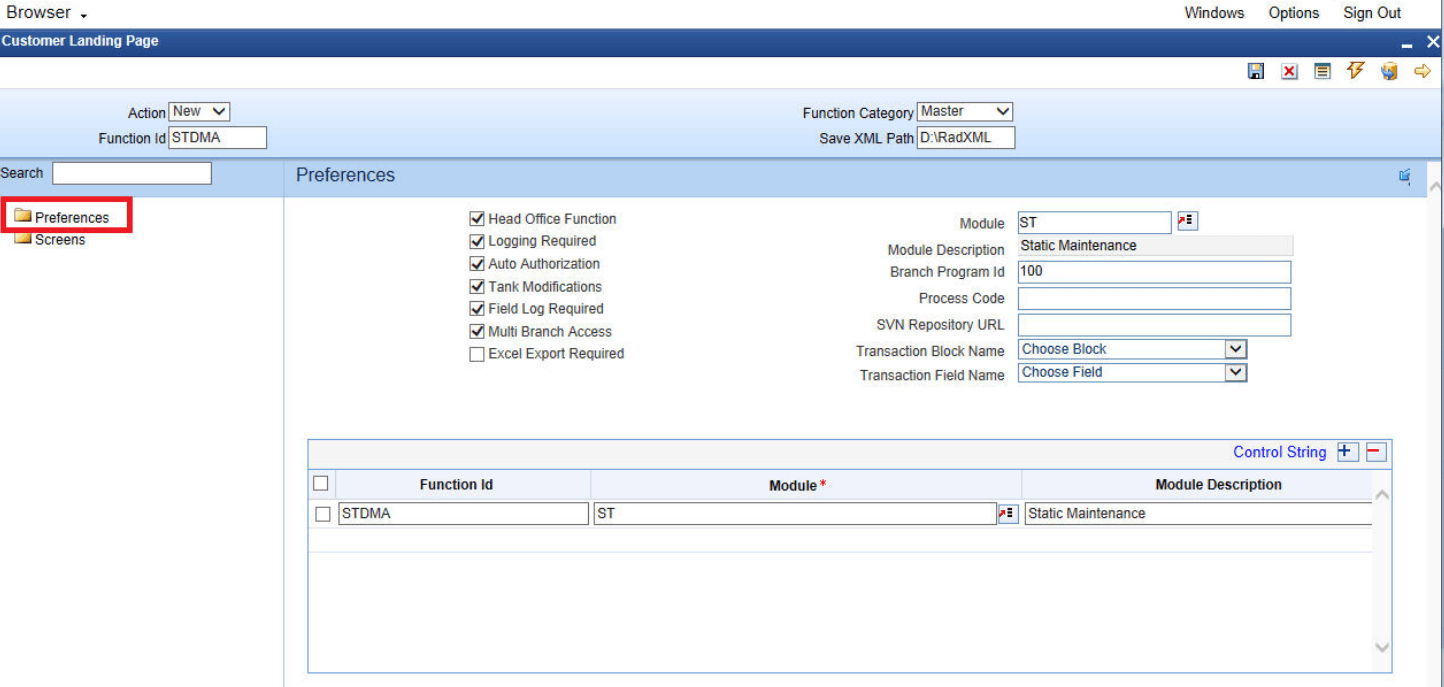Viewport: 1444px width, 687px height.
Task: Toggle Tank Modifications checkbox
Action: tap(477, 286)
